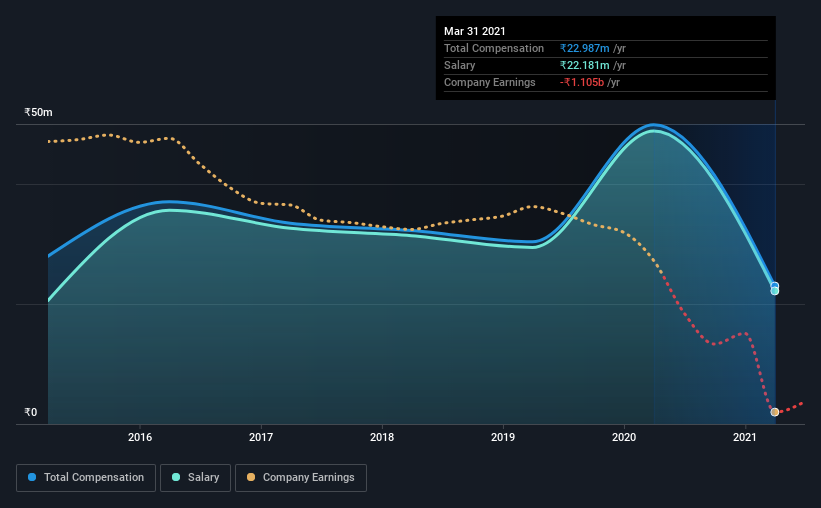Click the 2017 x-axis label
Image resolution: width=821 pixels, height=508 pixels.
pos(261,437)
